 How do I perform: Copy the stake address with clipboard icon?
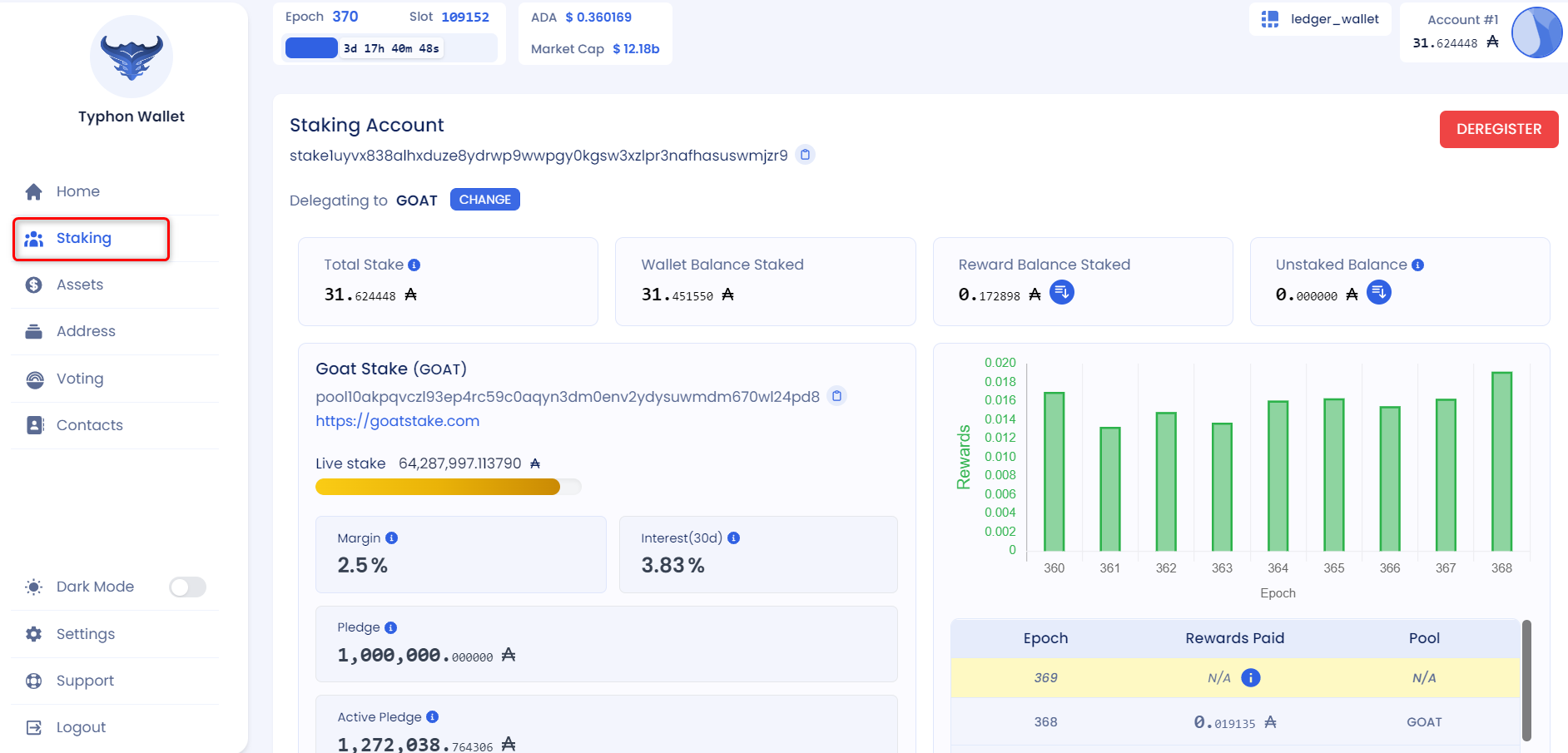[805, 155]
